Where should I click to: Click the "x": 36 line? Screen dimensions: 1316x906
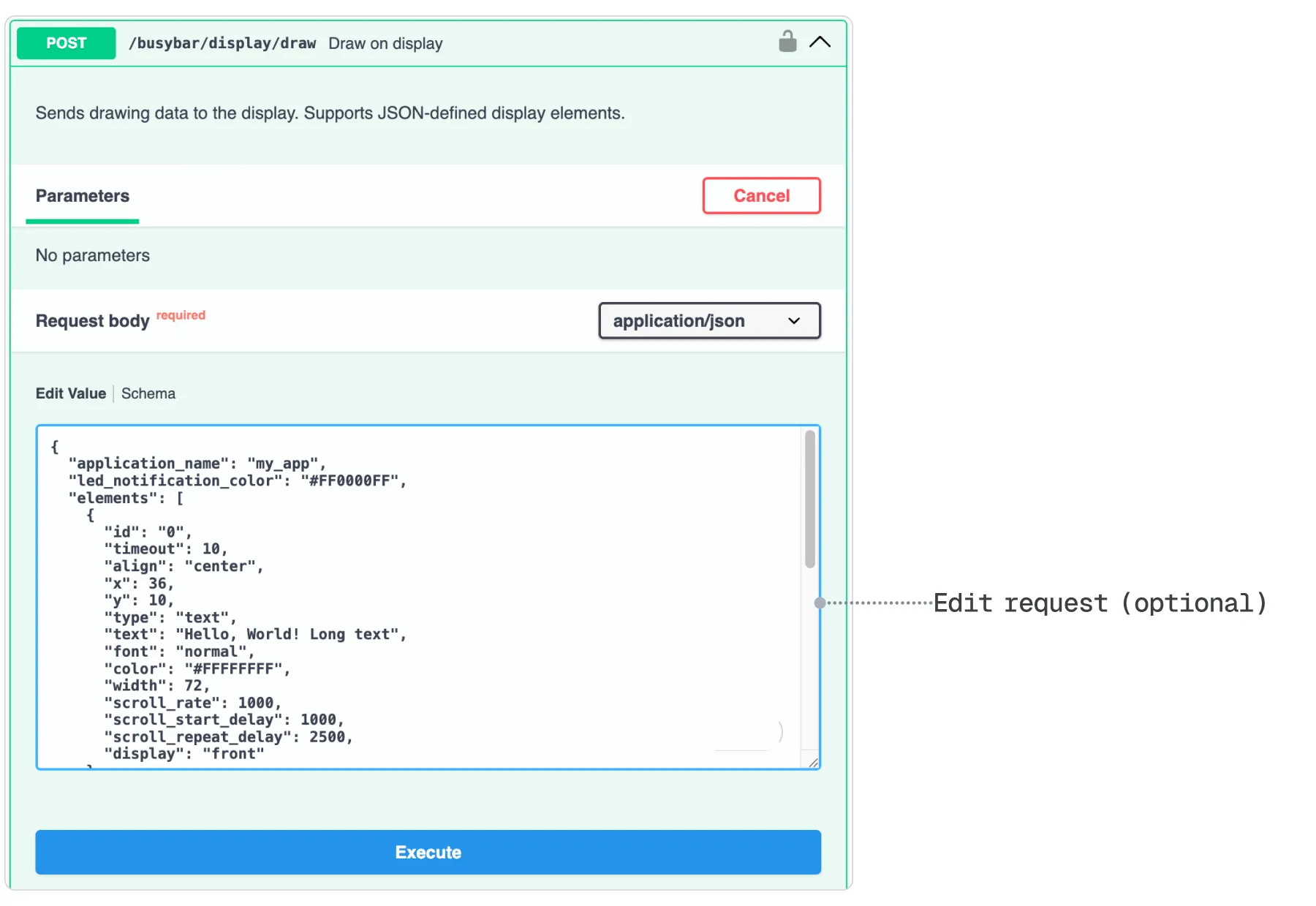click(x=139, y=584)
